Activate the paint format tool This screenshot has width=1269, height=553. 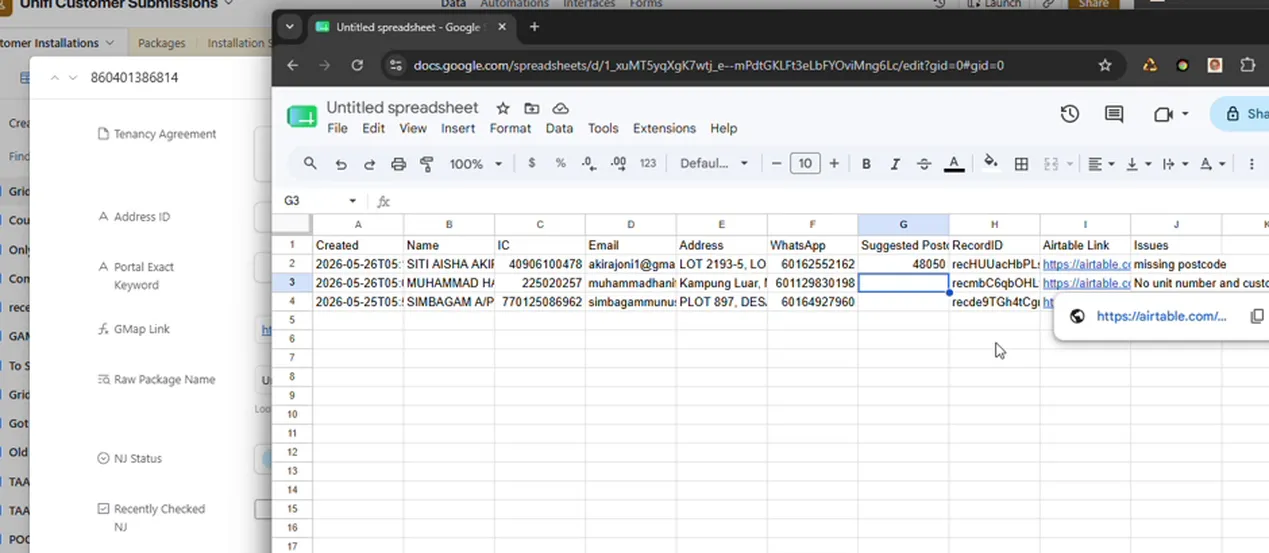tap(427, 163)
